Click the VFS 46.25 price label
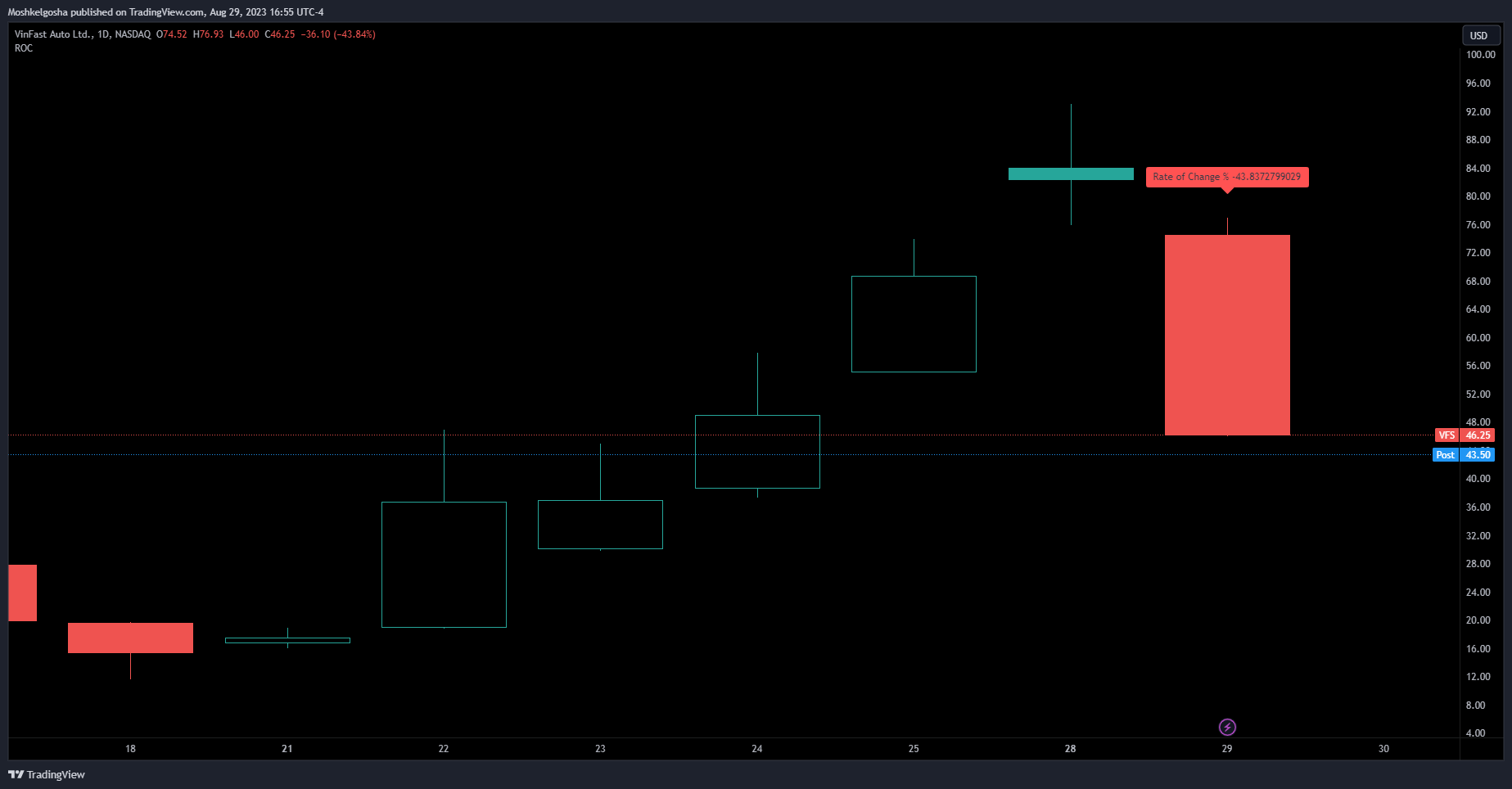This screenshot has height=789, width=1512. [x=1465, y=435]
